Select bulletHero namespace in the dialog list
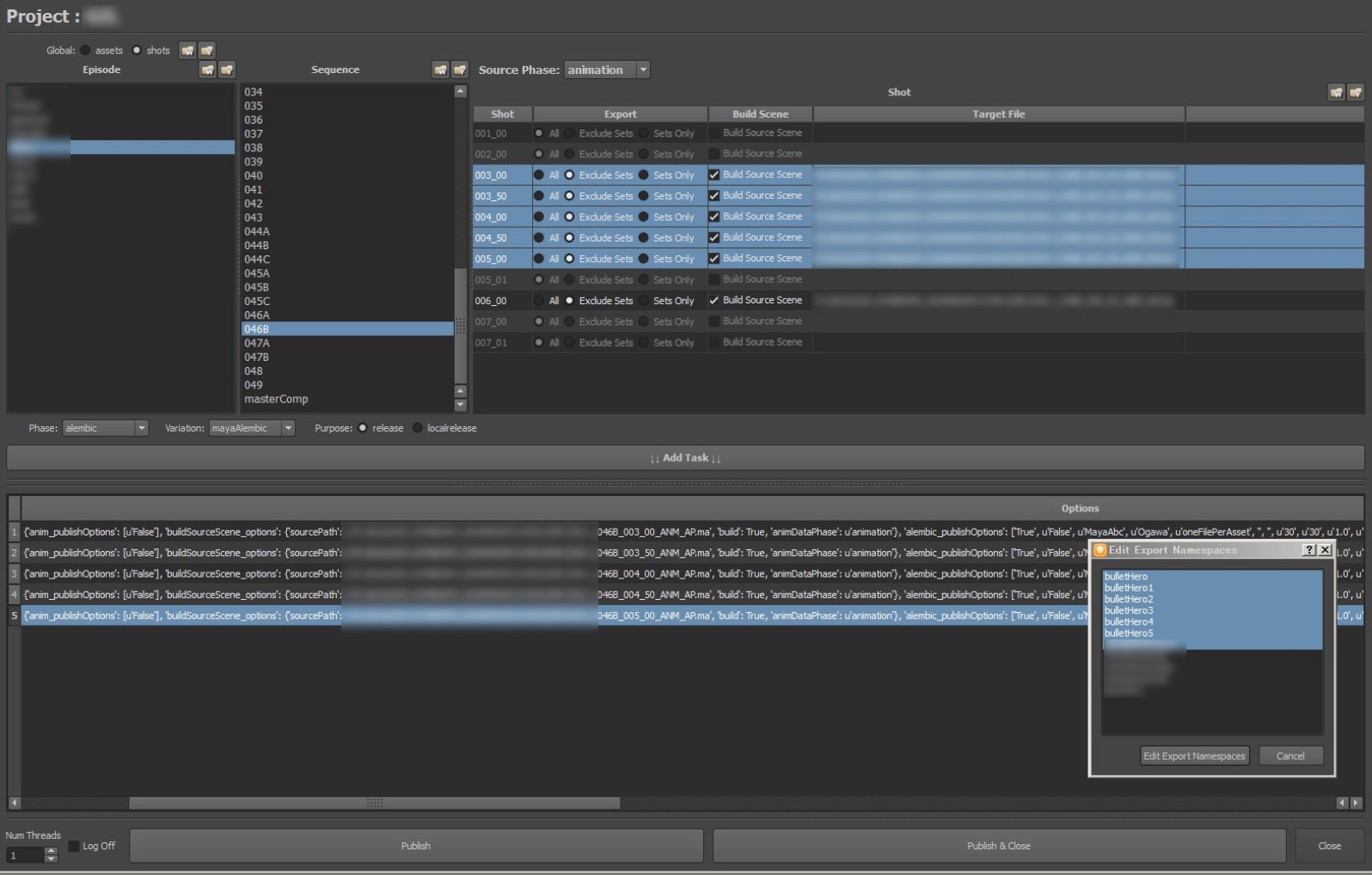The height and width of the screenshot is (875, 1372). pos(1212,577)
